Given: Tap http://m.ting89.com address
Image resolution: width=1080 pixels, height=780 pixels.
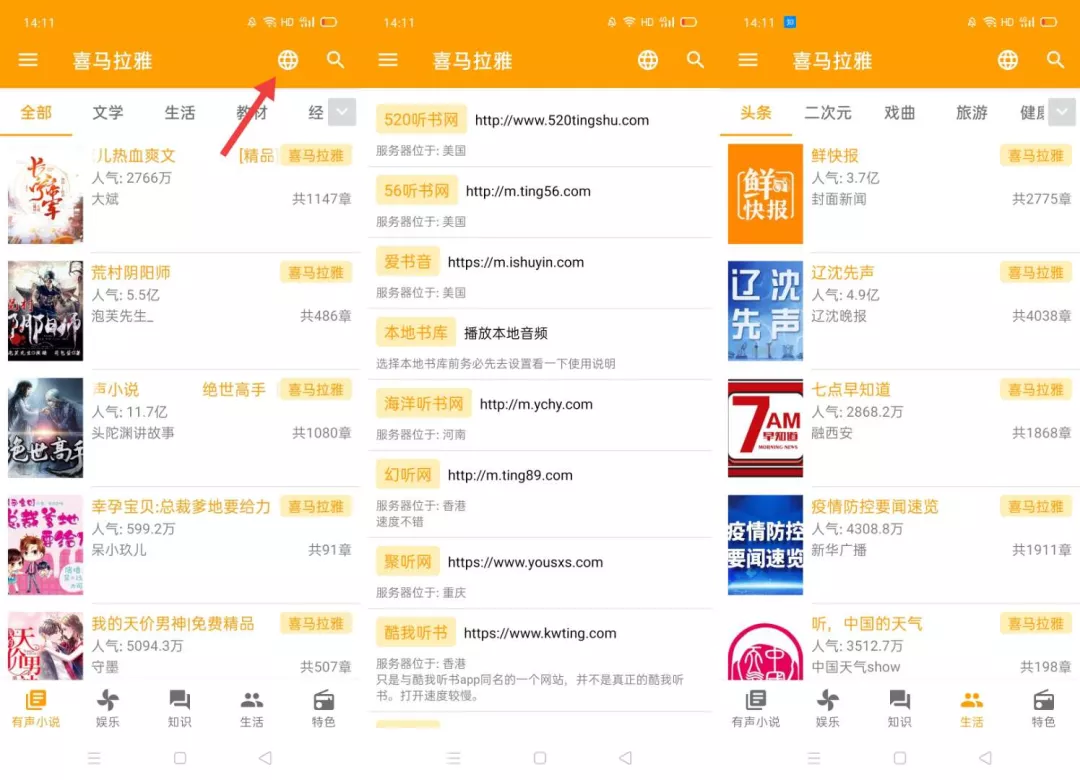Looking at the screenshot, I should [x=510, y=475].
